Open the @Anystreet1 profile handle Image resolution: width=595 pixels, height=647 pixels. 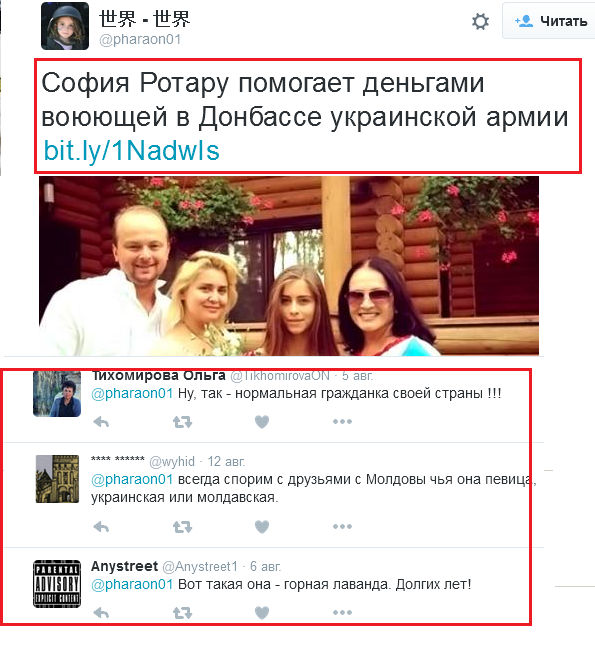[200, 567]
